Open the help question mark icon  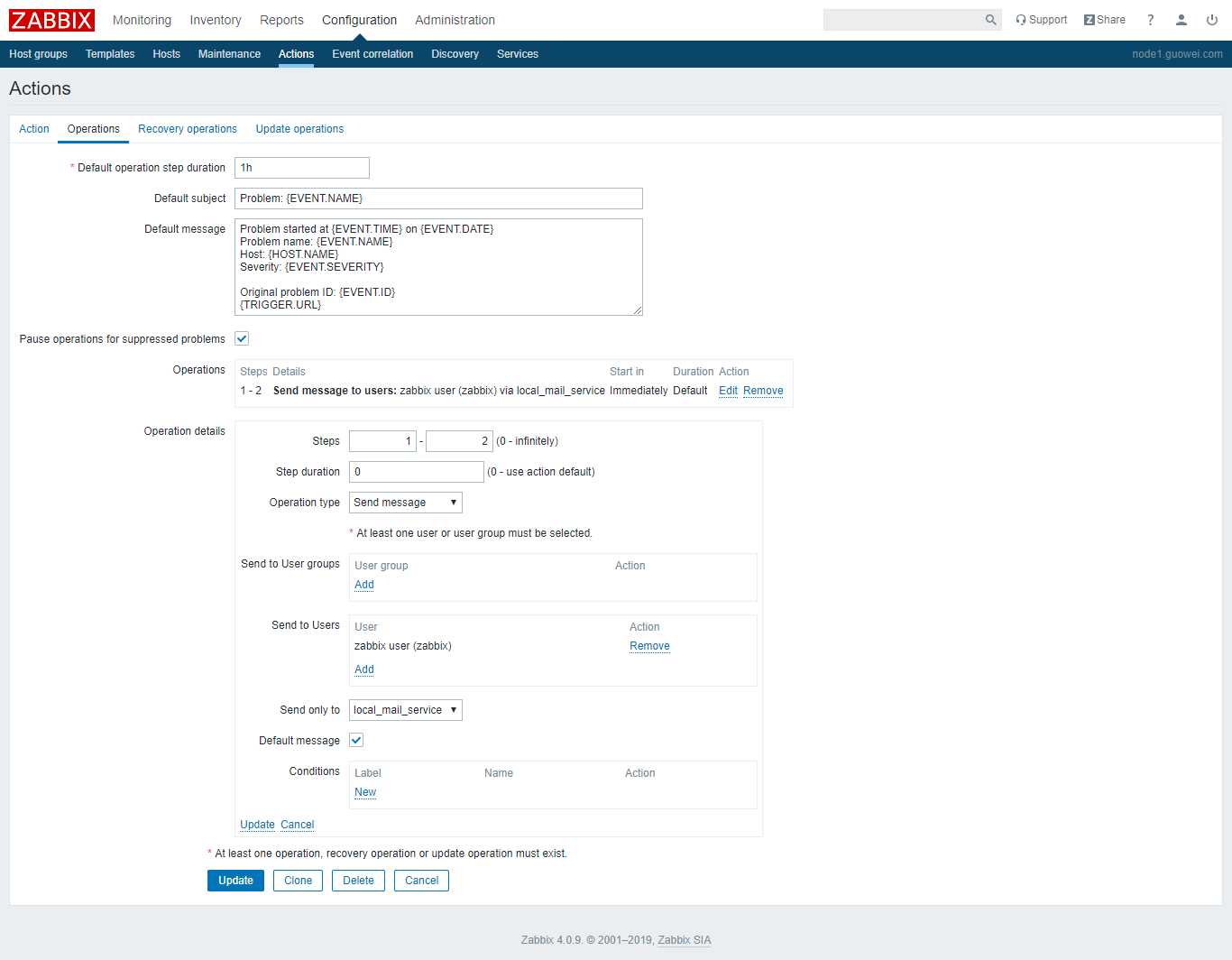pyautogui.click(x=1150, y=20)
